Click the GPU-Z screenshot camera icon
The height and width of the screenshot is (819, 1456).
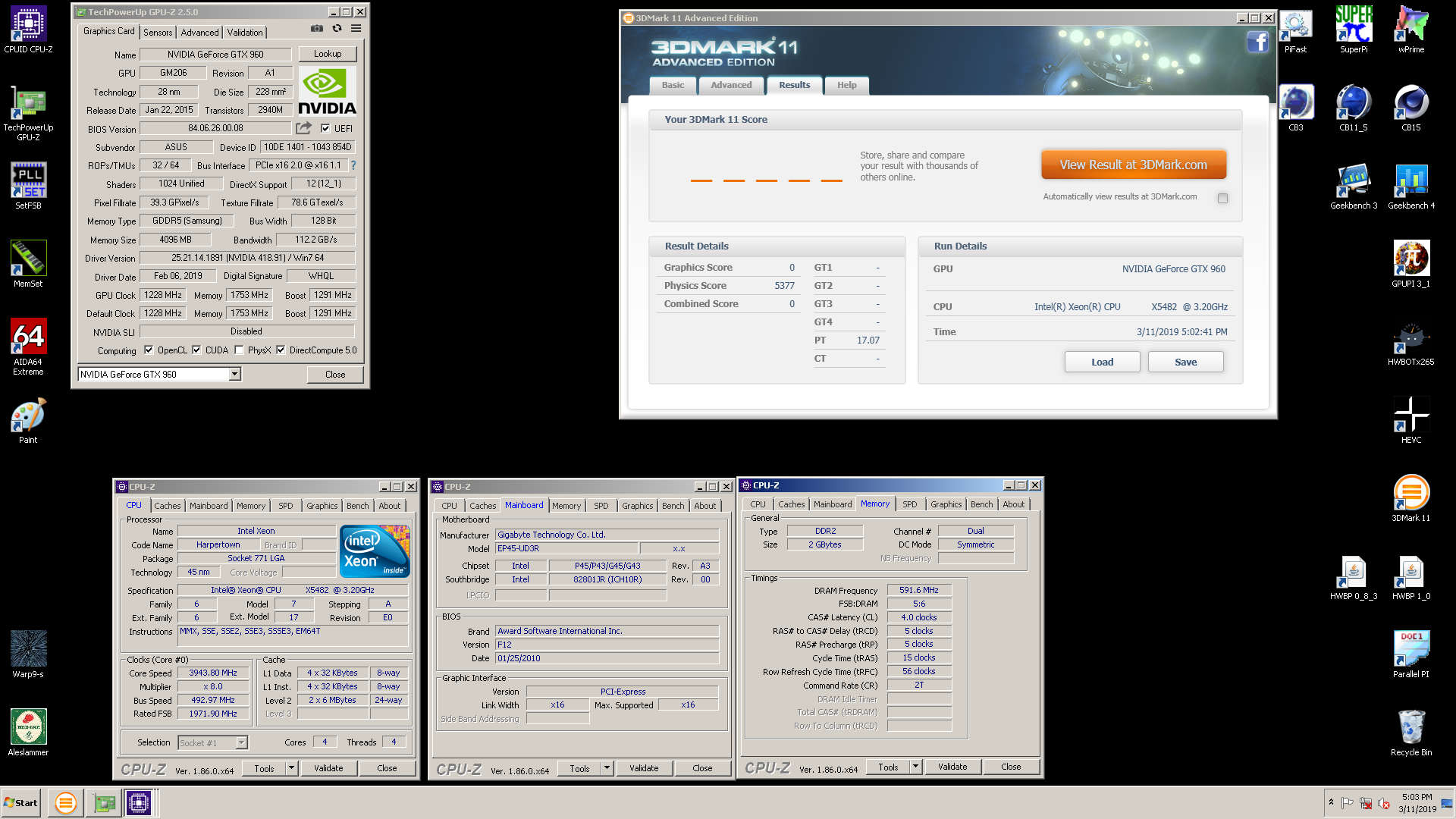coord(317,28)
